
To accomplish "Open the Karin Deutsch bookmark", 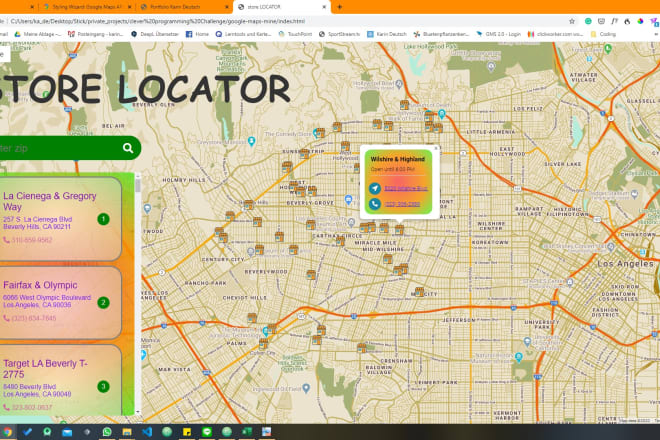I will (387, 34).
